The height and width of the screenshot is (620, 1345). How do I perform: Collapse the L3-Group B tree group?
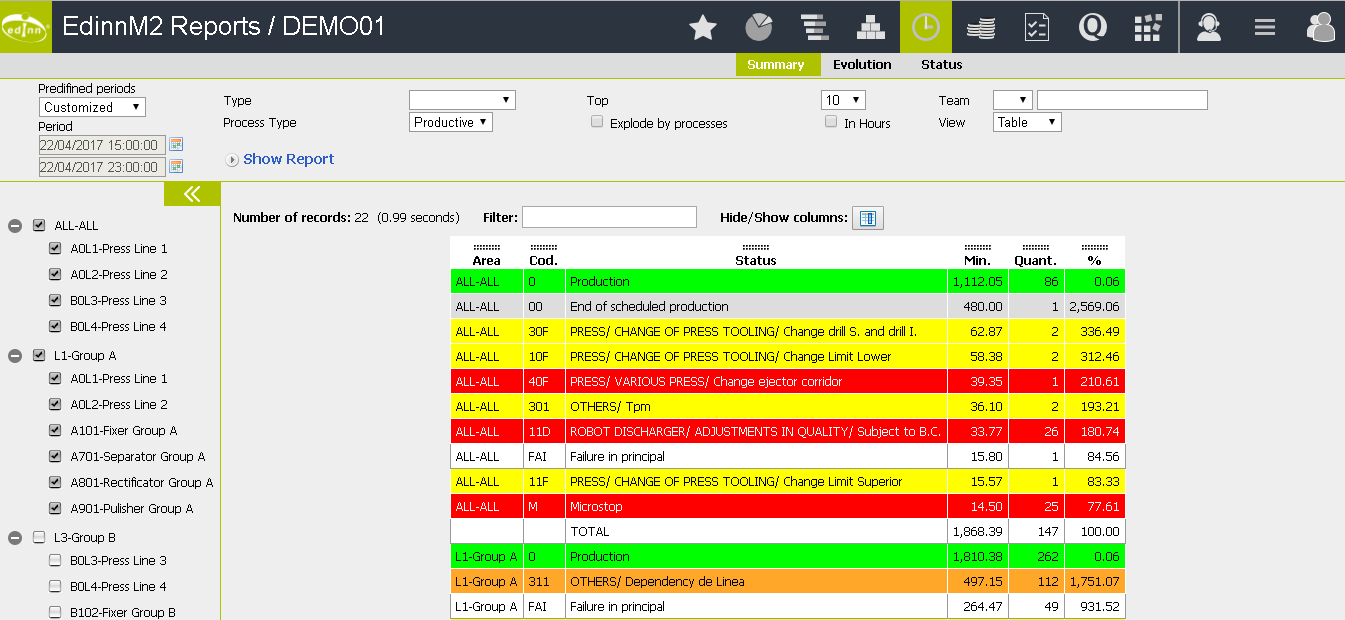coord(15,538)
